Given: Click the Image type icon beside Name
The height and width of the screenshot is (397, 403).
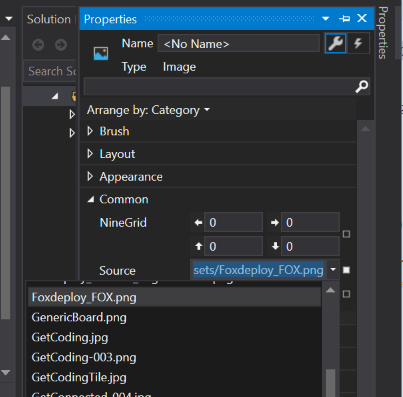Looking at the screenshot, I should [x=101, y=53].
